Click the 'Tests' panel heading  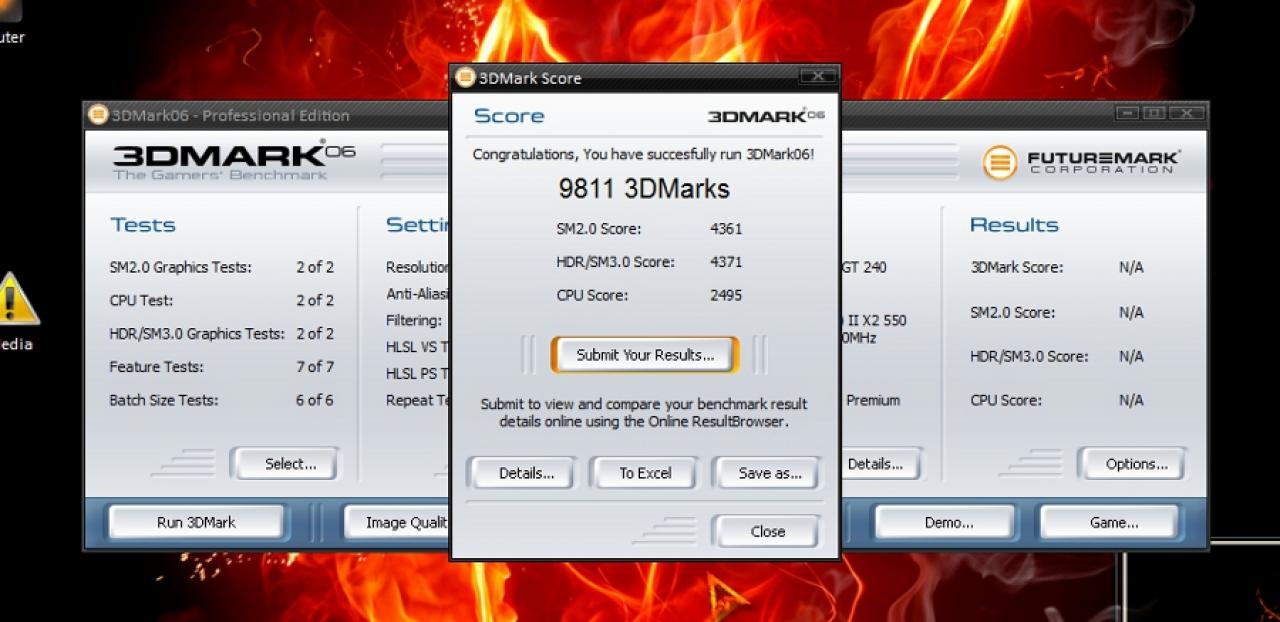coord(143,225)
